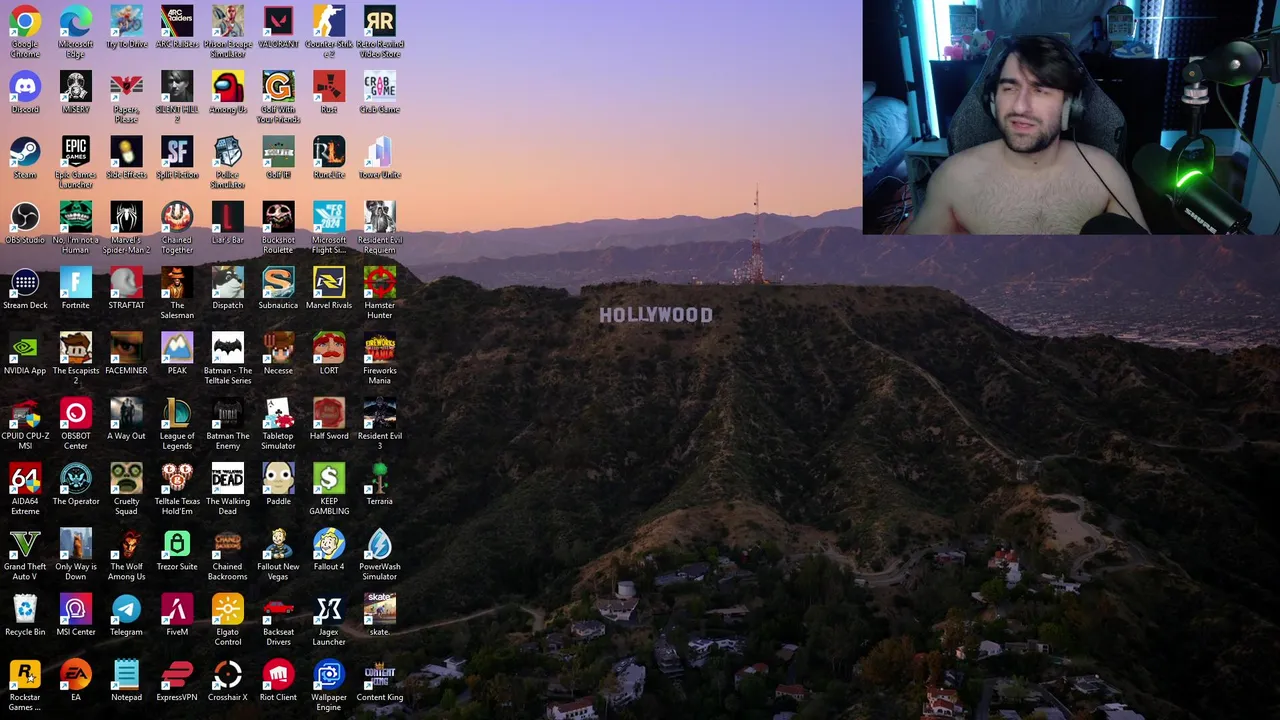Click the Half Sword desktop icon
The height and width of the screenshot is (720, 1280).
pos(329,413)
